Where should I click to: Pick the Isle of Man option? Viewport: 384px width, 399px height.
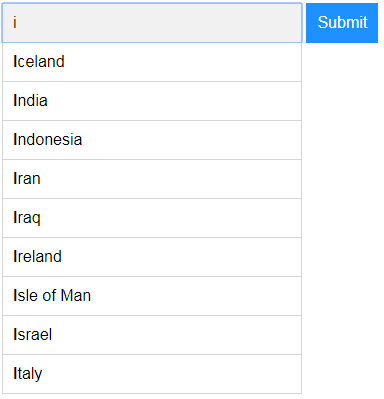[x=152, y=296]
